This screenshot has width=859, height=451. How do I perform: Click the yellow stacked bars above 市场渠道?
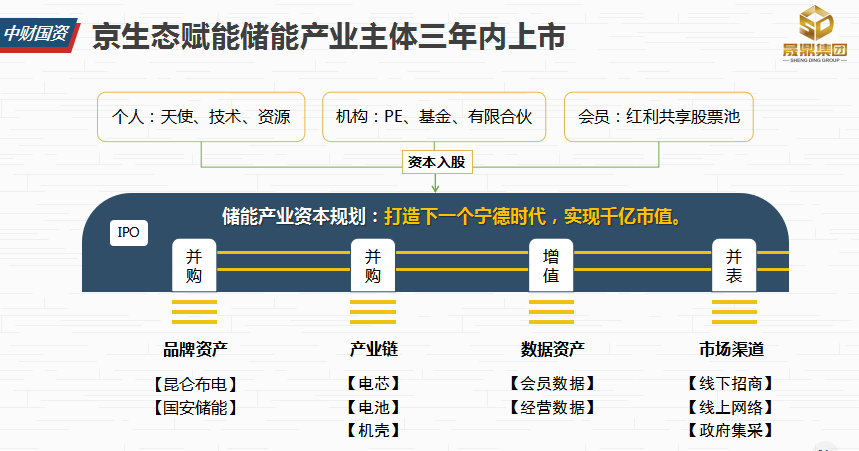click(733, 312)
